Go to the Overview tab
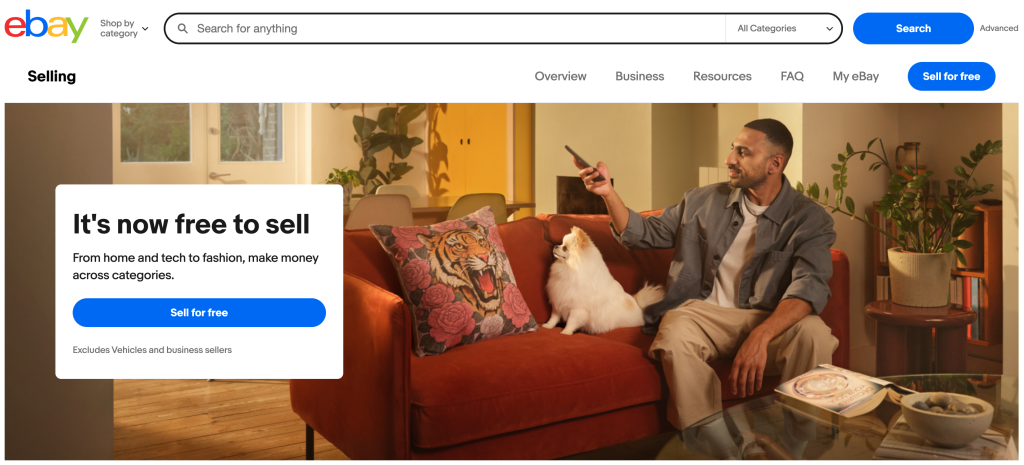The image size is (1024, 465). pos(560,76)
